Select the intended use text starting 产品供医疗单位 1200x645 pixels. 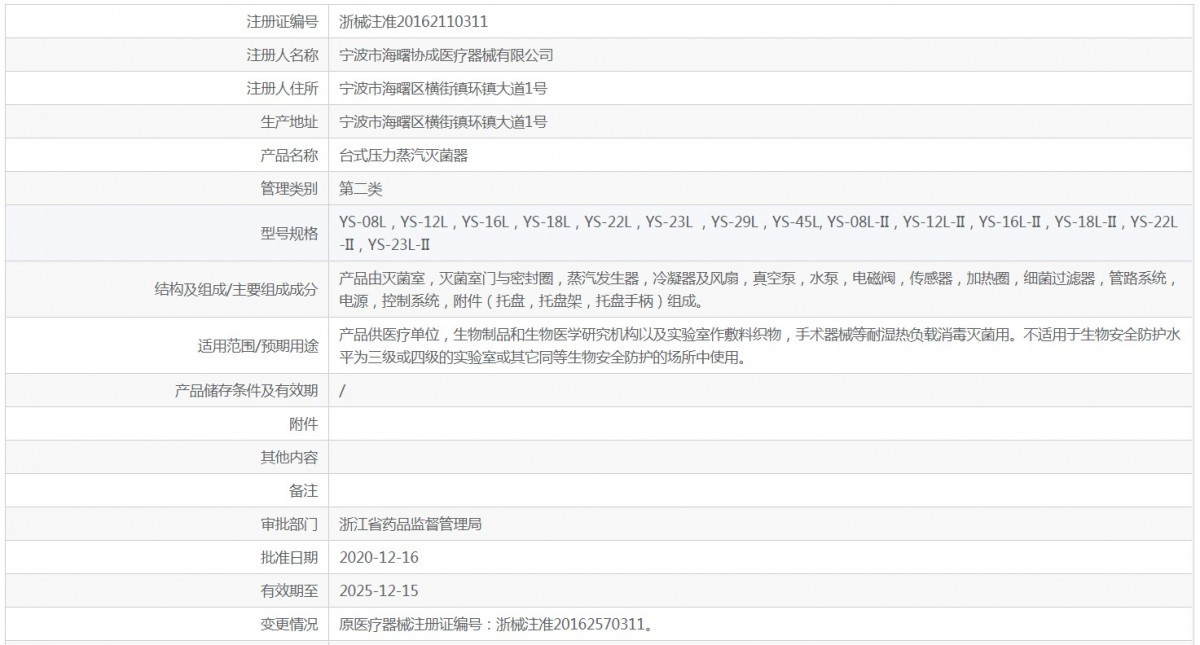(x=760, y=346)
